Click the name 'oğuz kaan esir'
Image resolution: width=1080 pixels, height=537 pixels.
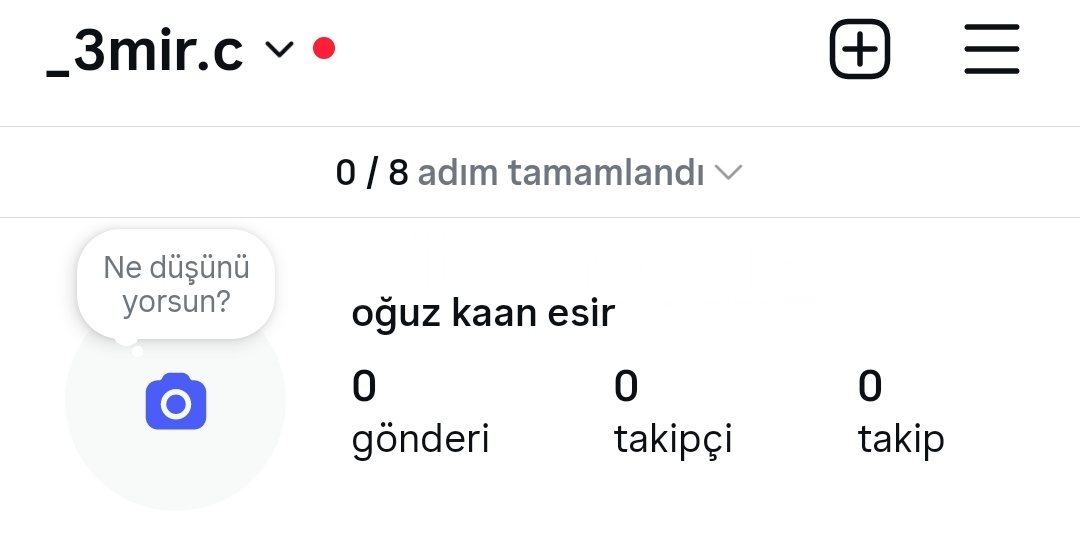483,314
